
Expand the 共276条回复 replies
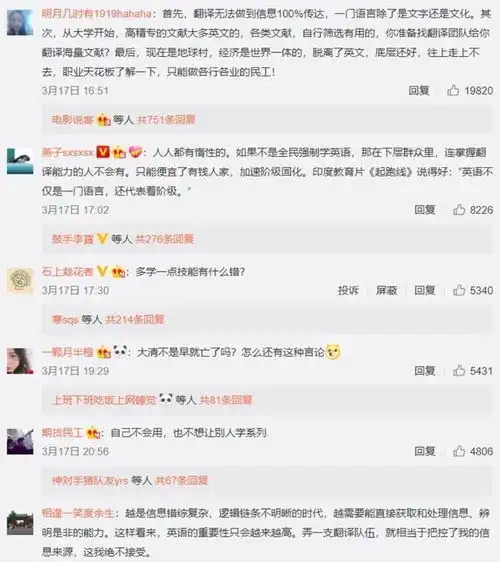165,239
